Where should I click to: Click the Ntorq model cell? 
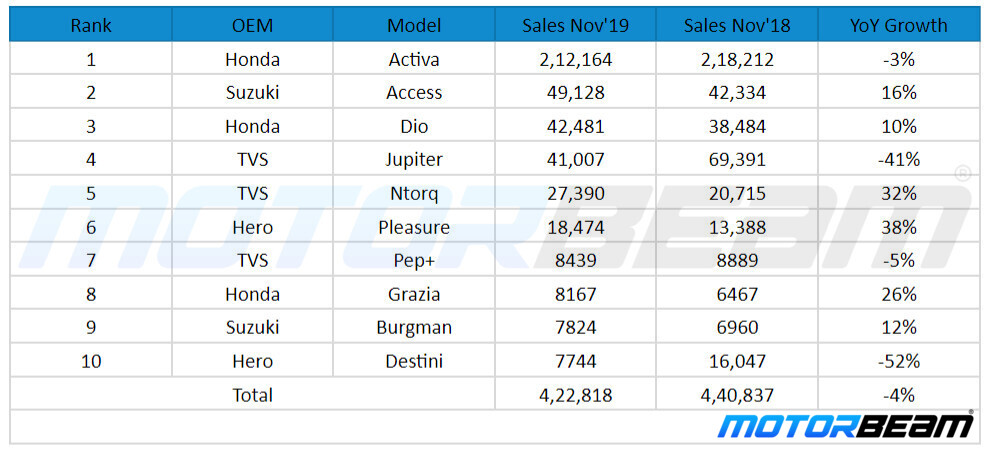[x=414, y=193]
